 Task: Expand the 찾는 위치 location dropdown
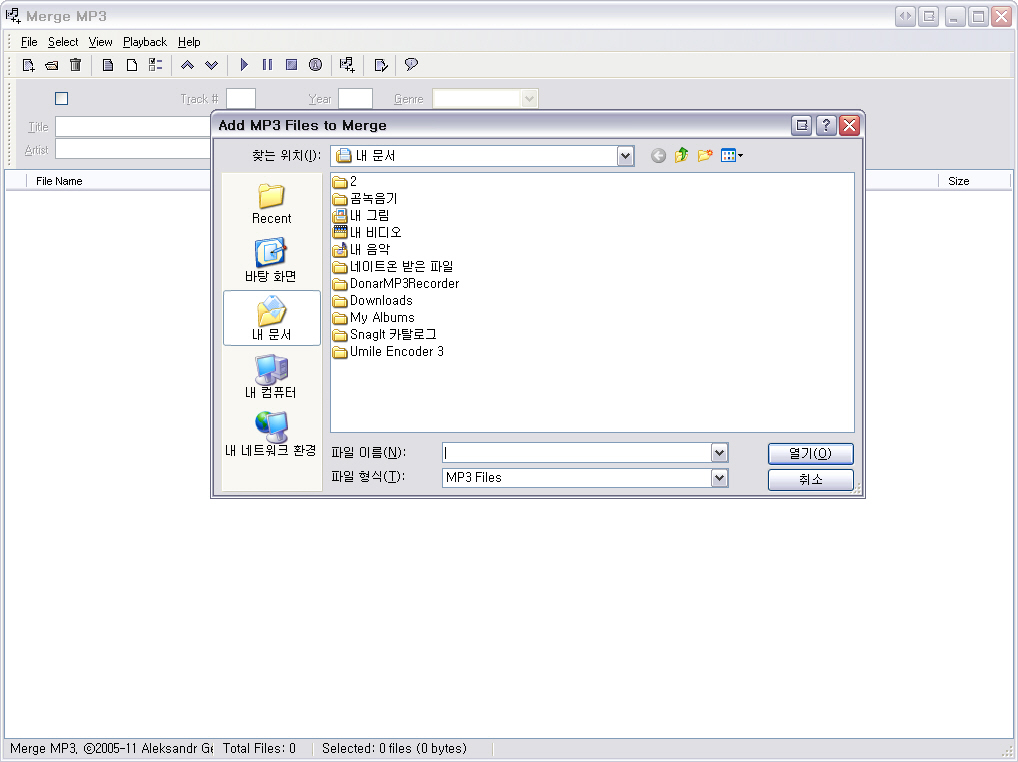coord(625,156)
